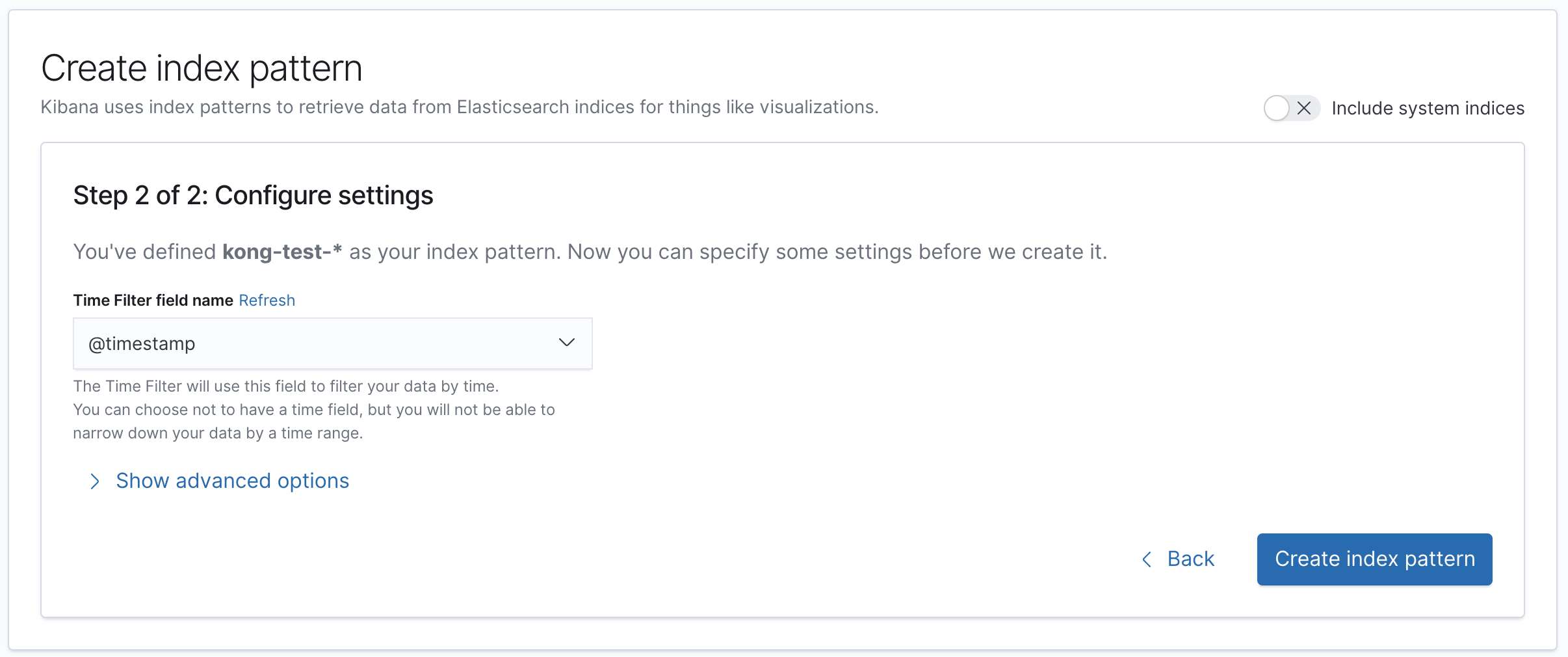Click the down chevron in the Time Filter select
Screen dimensions: 1568x657
coord(566,343)
